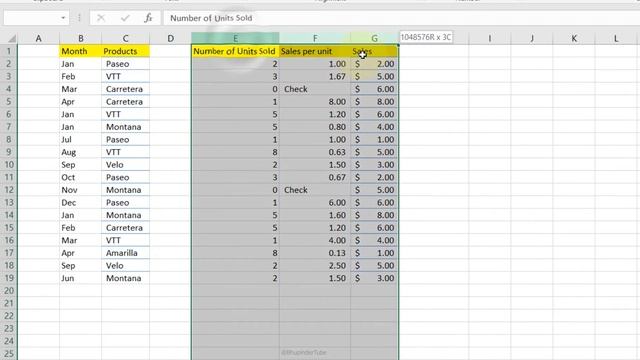Click the Sales per unit header cell
Screen dimensions: 640x360
click(315, 51)
